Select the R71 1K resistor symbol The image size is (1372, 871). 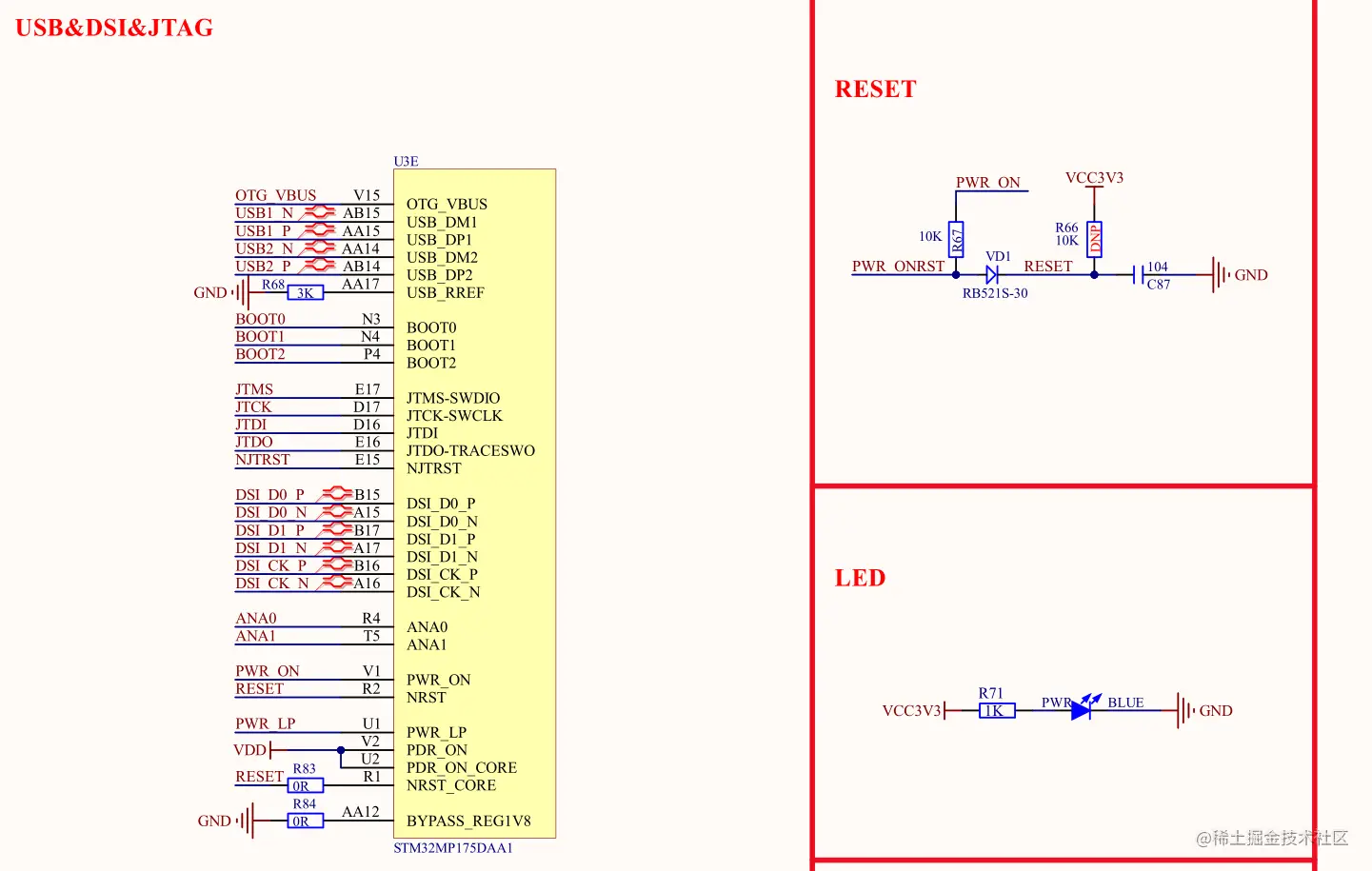(997, 710)
